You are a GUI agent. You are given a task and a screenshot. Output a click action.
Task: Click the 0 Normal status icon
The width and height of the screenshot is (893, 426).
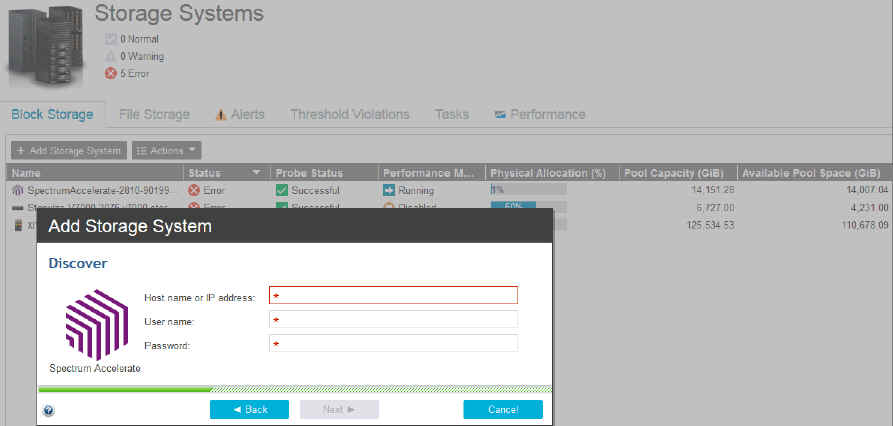(111, 39)
